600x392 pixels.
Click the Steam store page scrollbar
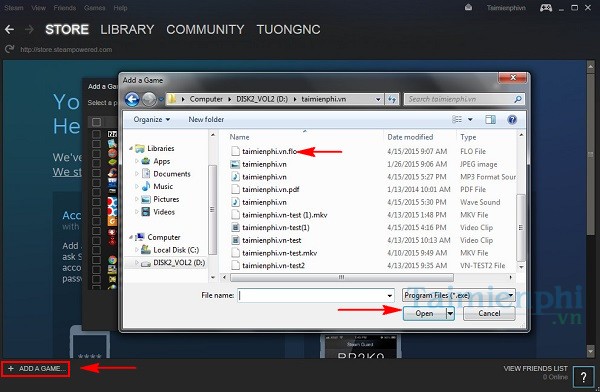pyautogui.click(x=590, y=153)
